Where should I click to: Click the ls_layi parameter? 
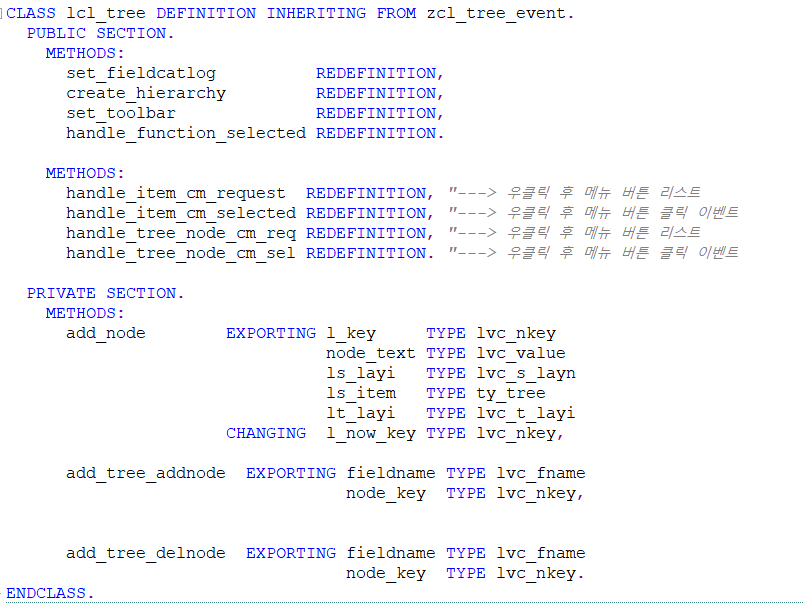[x=361, y=373]
